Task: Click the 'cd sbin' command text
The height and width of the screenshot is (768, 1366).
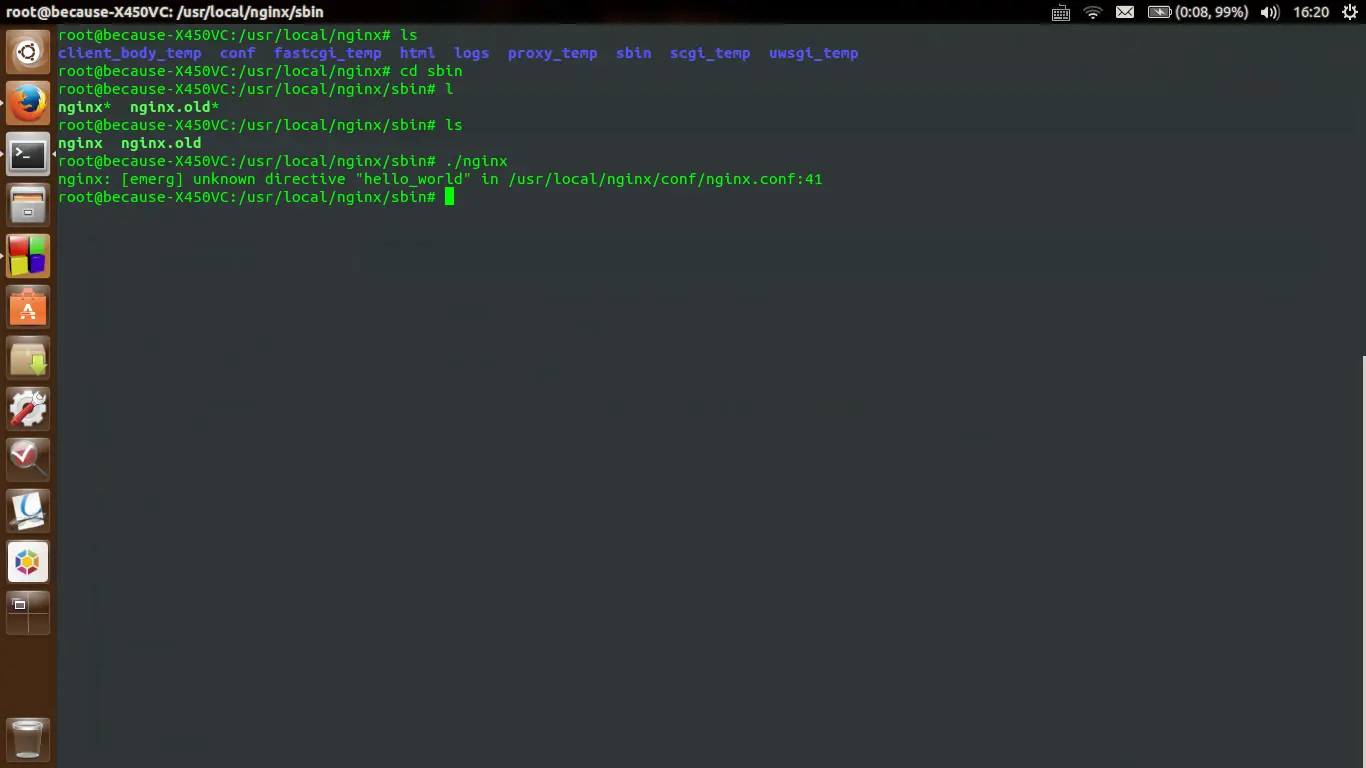Action: coord(431,71)
